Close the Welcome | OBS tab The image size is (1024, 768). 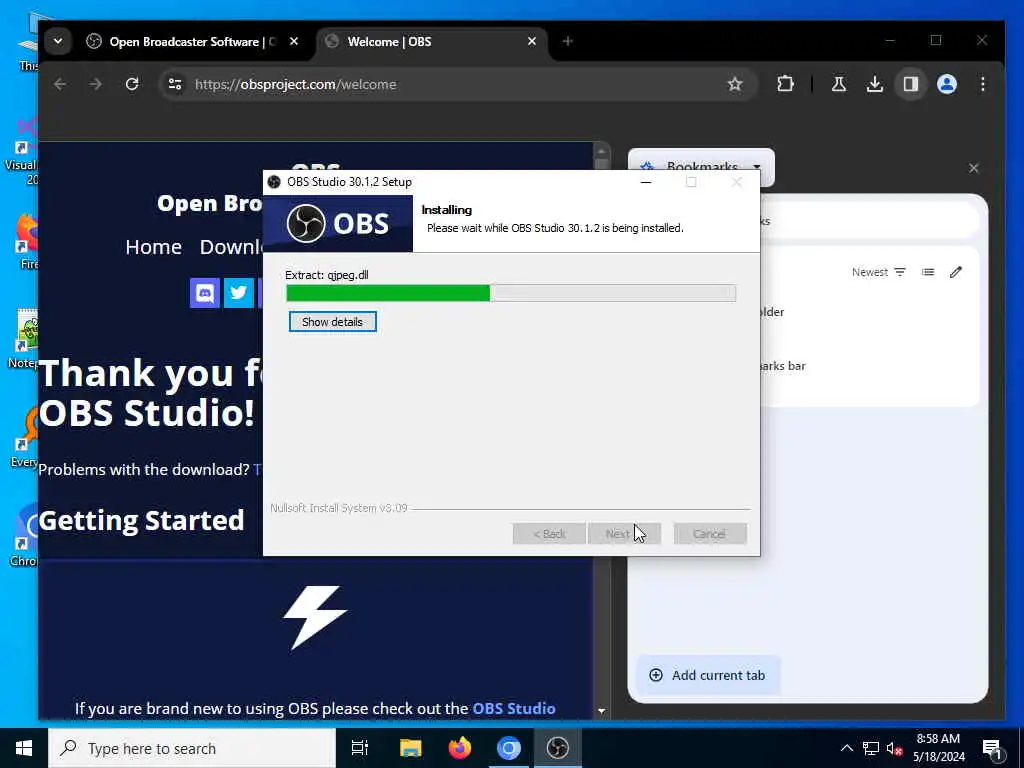(x=532, y=41)
